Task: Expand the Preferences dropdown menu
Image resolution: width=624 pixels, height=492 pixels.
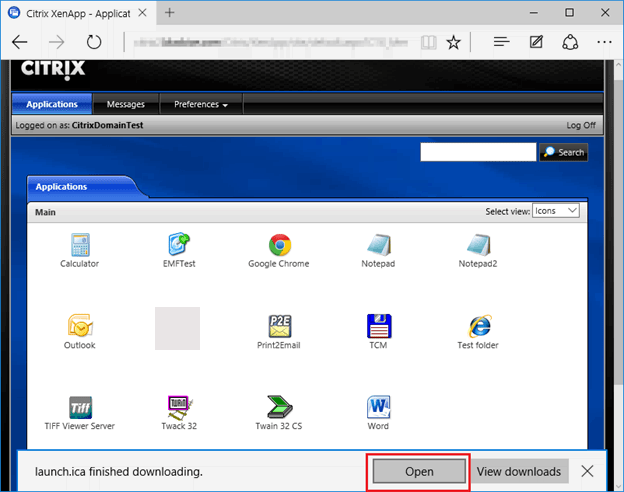Action: pos(201,104)
